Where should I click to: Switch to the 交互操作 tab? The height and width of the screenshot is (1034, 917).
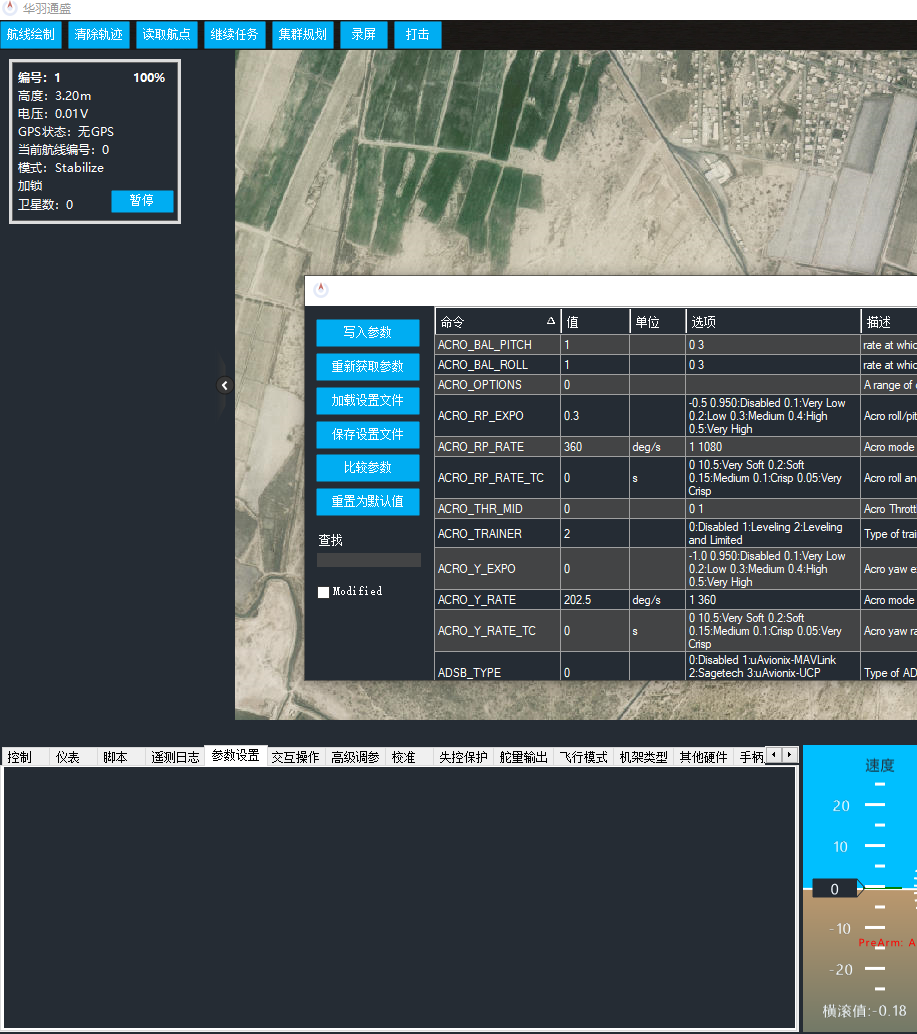tap(295, 757)
